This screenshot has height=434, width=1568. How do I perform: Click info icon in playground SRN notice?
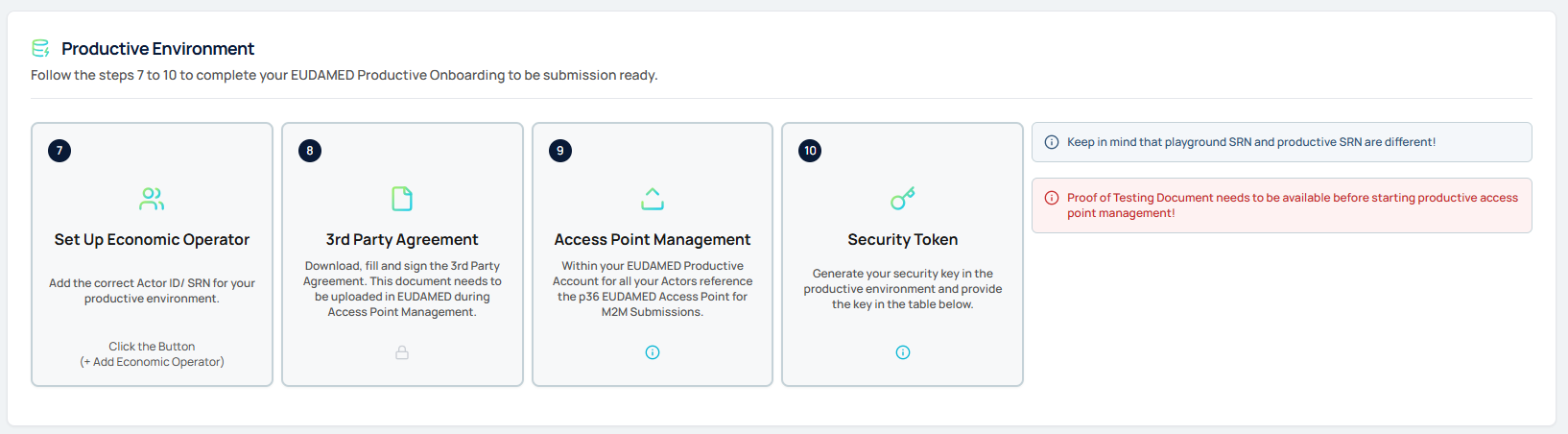tap(1052, 142)
